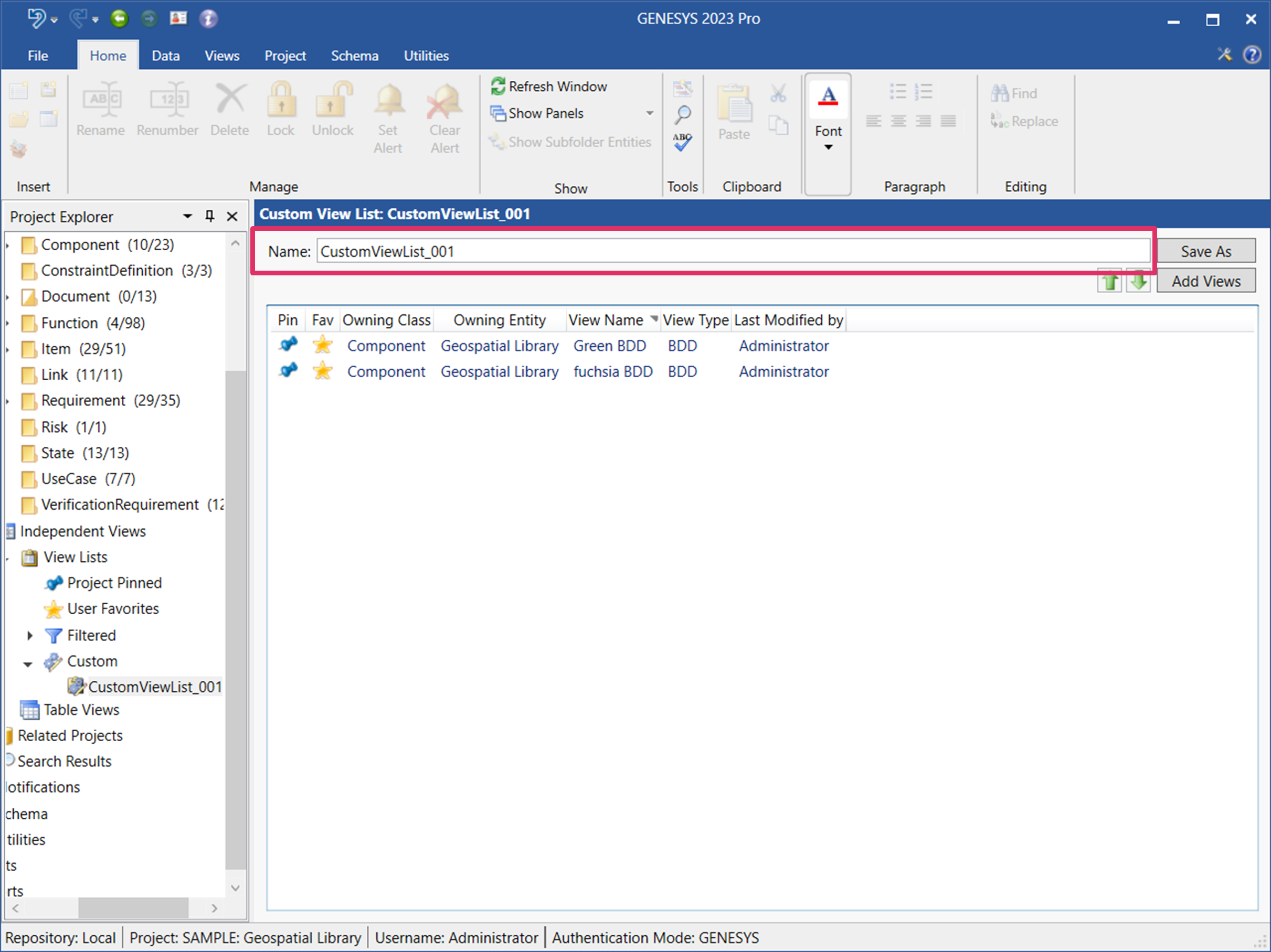Open the File menu
Viewport: 1271px width, 952px height.
[38, 56]
